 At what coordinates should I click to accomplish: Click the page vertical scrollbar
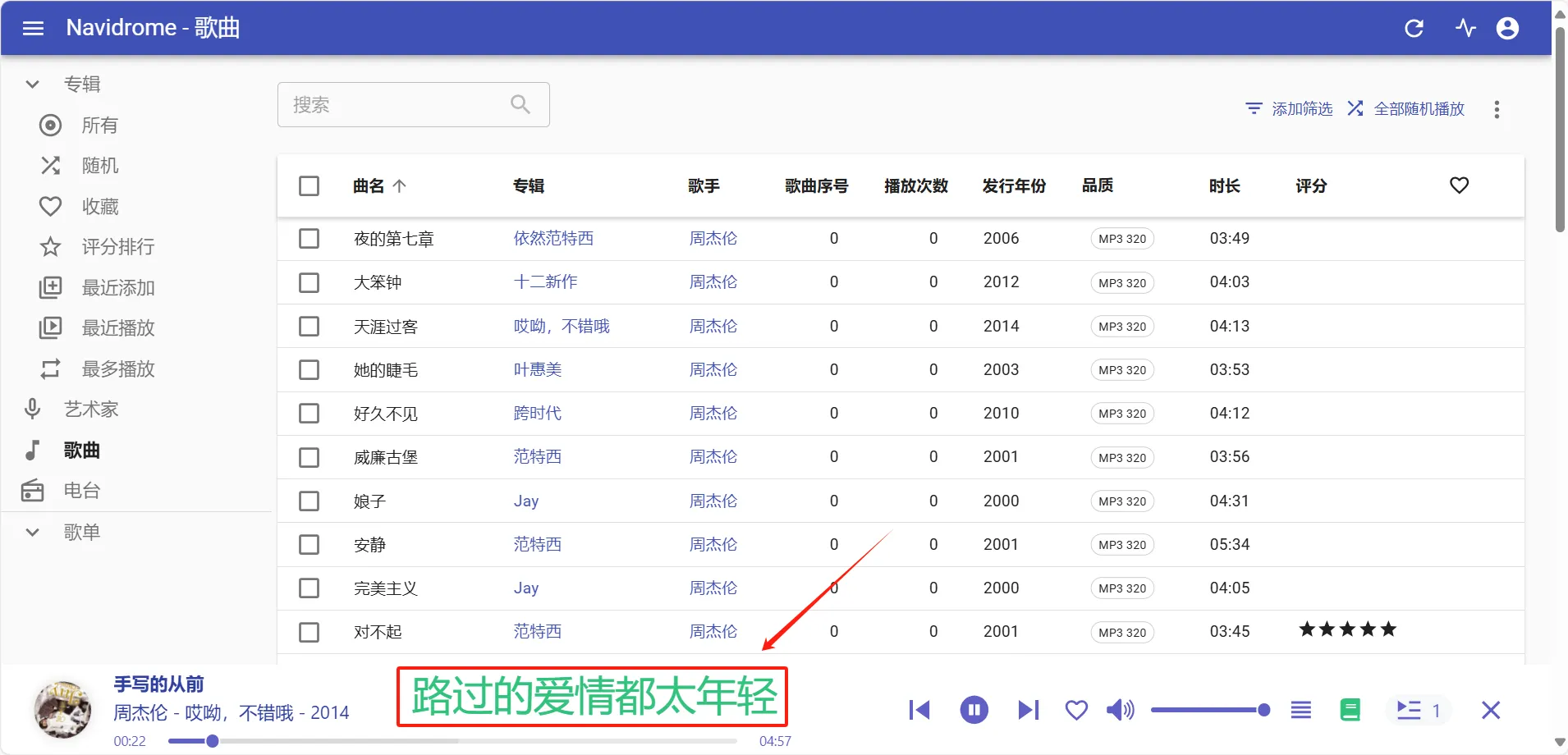pos(1560,131)
